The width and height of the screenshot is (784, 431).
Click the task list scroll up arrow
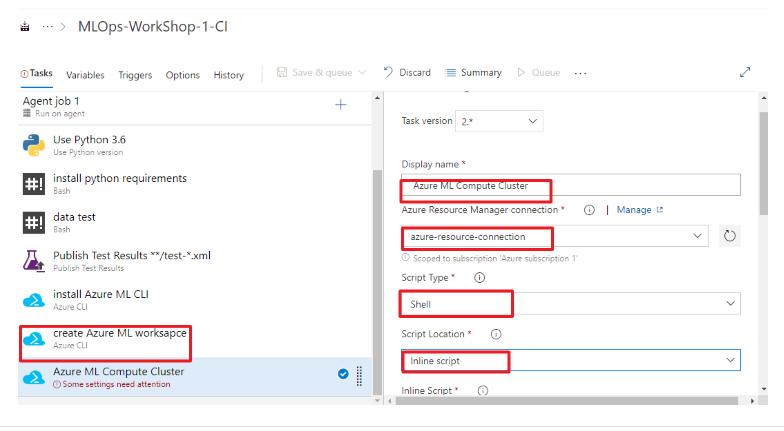(x=377, y=98)
